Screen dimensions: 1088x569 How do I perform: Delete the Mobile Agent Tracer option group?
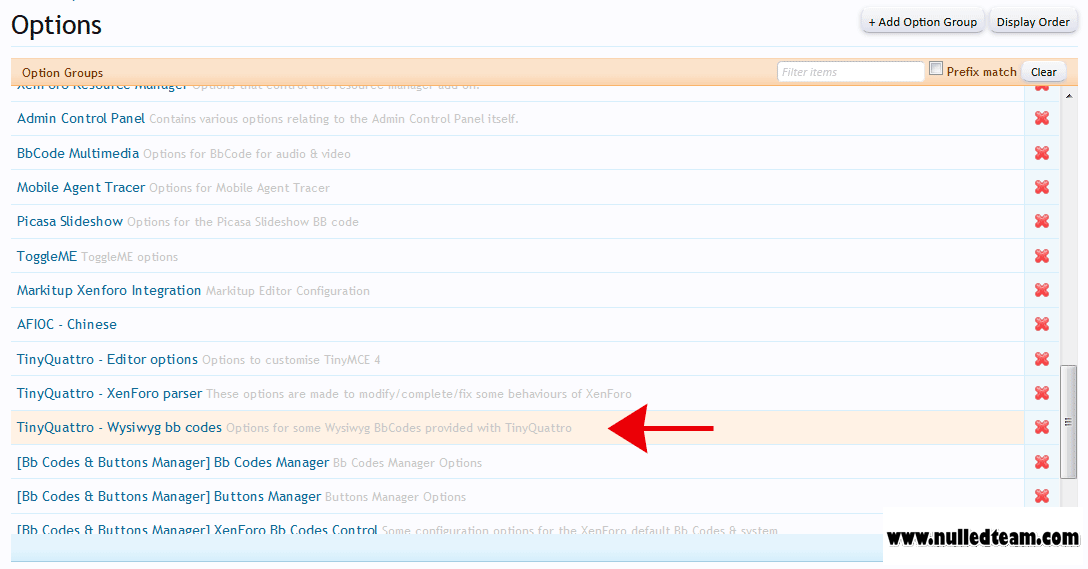[1042, 187]
